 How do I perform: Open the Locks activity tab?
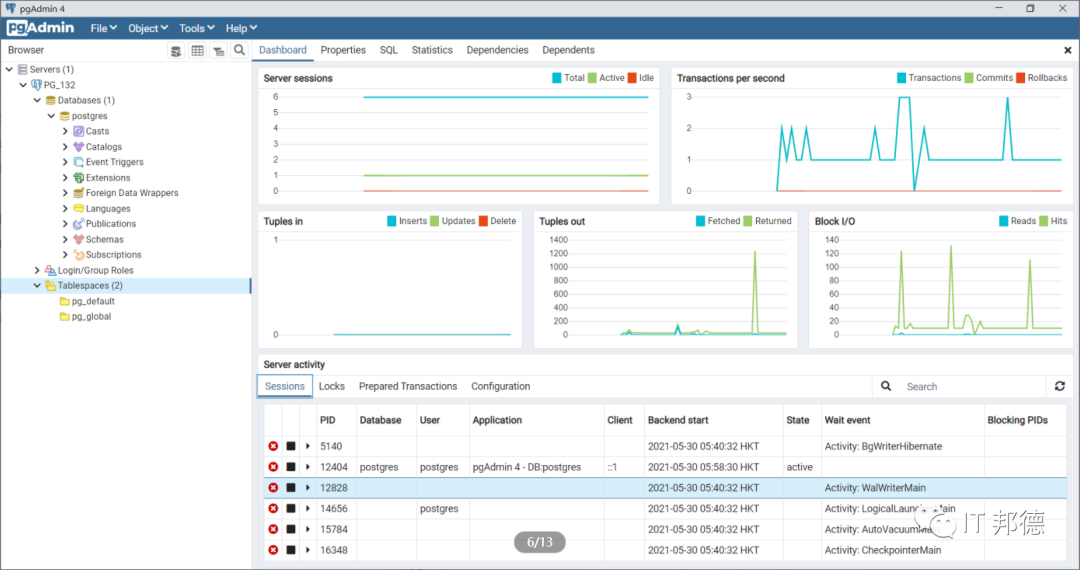[x=331, y=386]
